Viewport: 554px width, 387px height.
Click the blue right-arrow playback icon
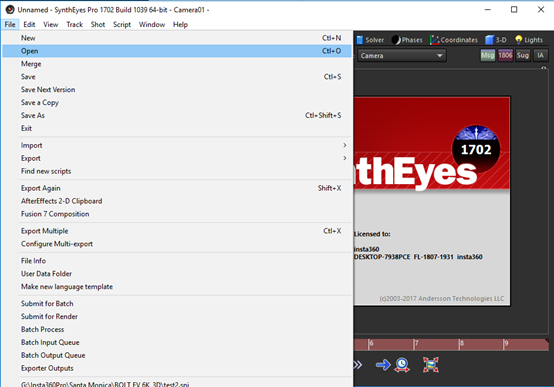pos(383,365)
